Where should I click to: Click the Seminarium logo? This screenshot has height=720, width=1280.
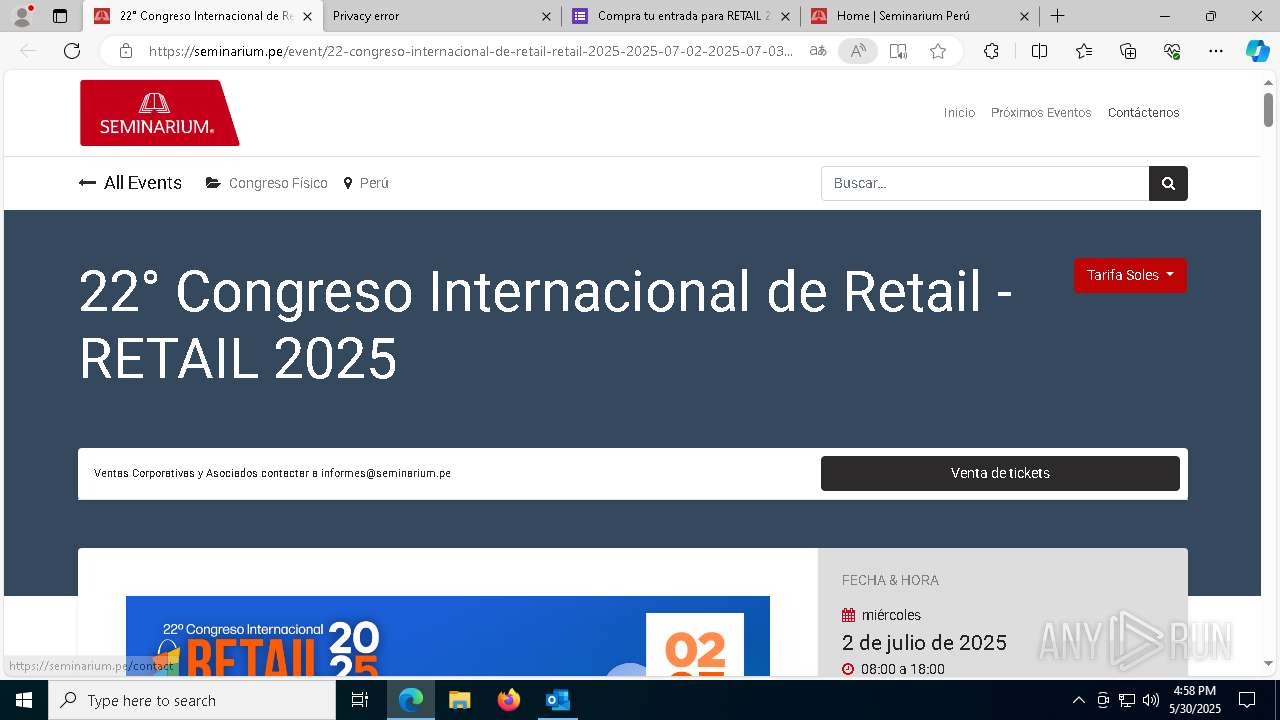[x=160, y=113]
